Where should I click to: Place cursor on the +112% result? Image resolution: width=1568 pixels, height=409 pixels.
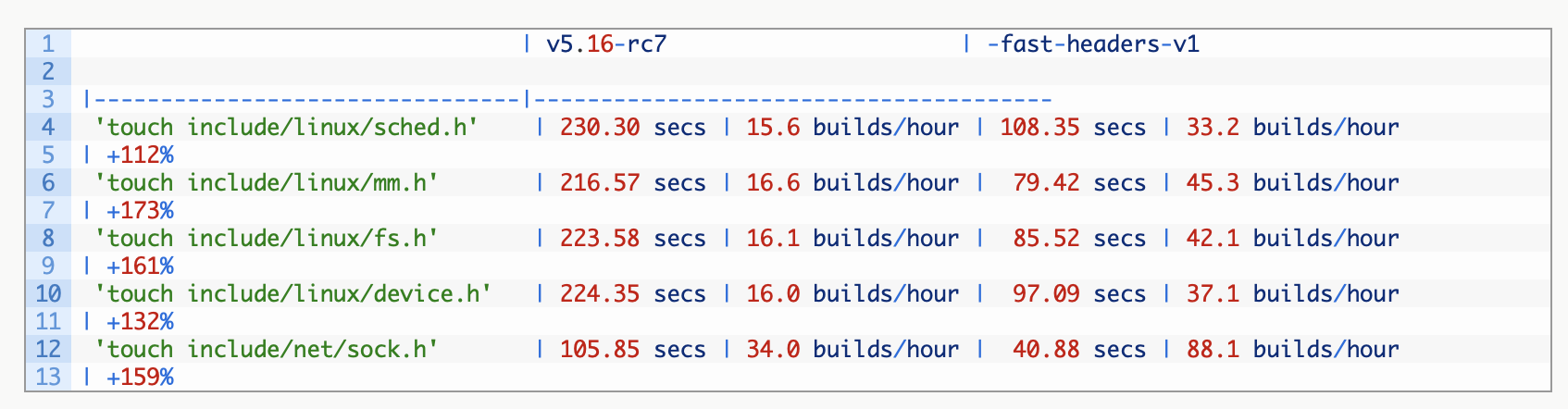point(140,155)
